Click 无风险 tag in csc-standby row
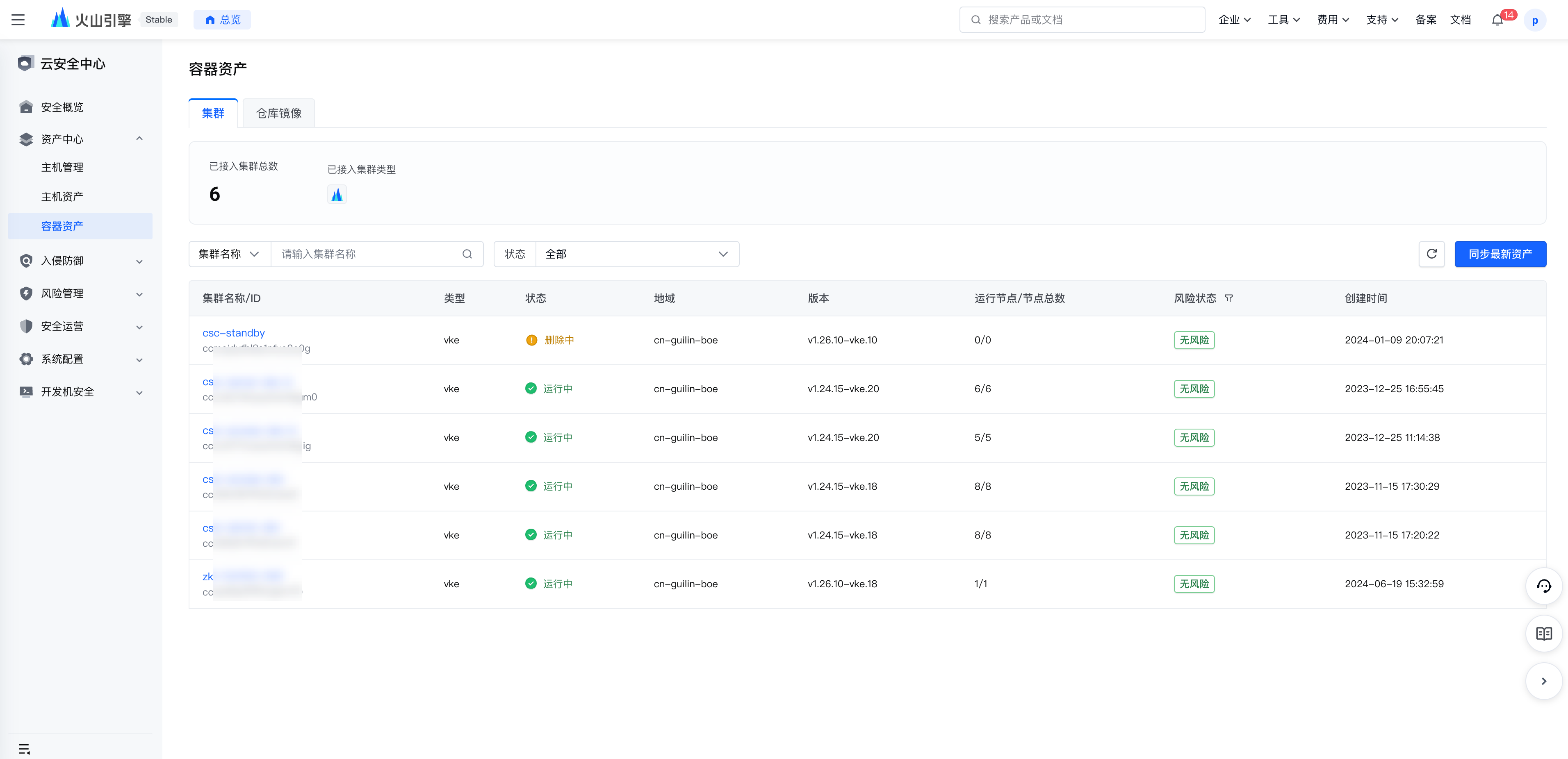1568x759 pixels. pos(1194,340)
